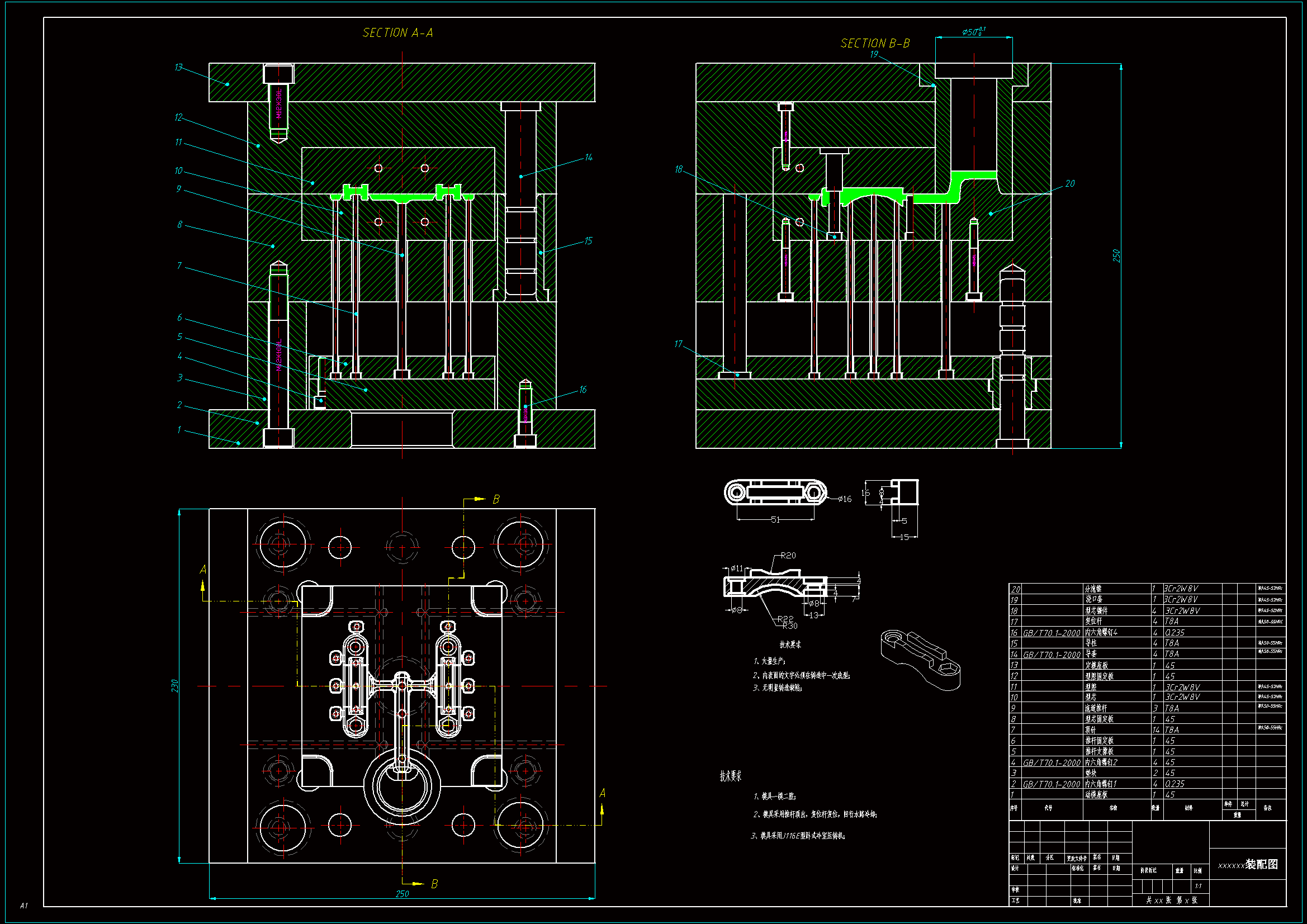Screen dimensions: 1307x924
Task: Click part balloon number 13
Action: pos(178,67)
